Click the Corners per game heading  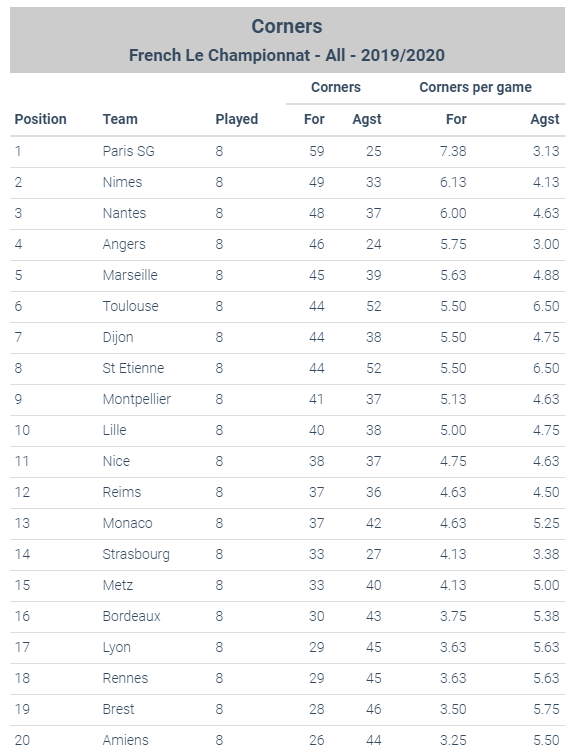[475, 87]
